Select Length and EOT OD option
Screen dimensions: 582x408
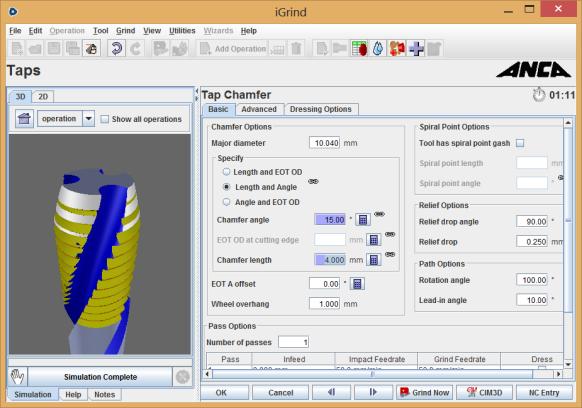226,172
